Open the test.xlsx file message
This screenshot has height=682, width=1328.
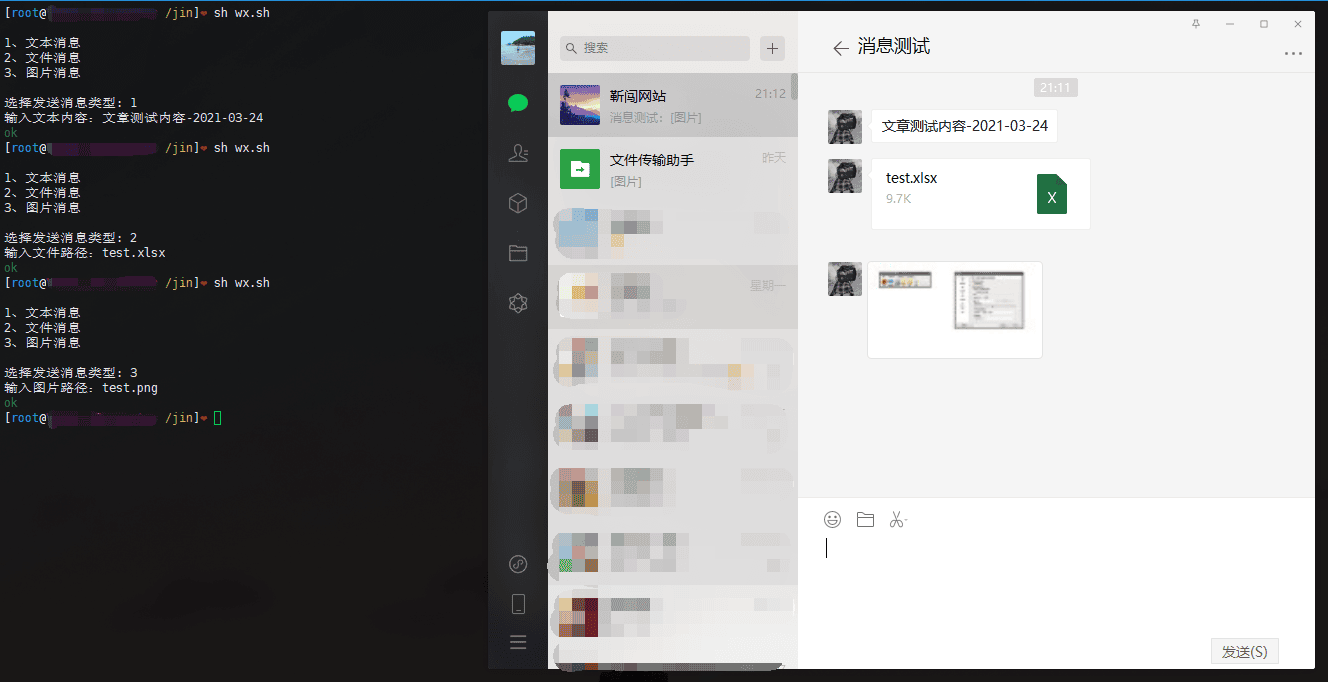tap(981, 194)
